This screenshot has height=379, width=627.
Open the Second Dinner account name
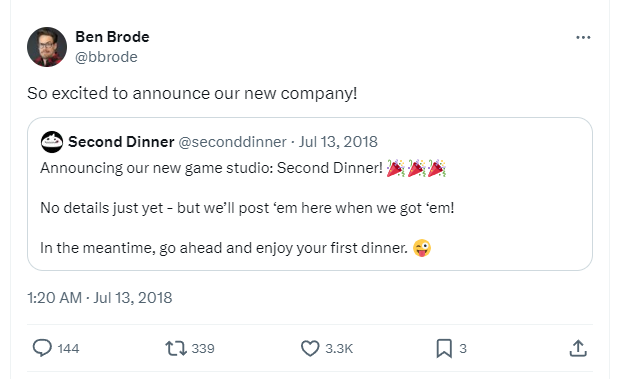tap(121, 142)
